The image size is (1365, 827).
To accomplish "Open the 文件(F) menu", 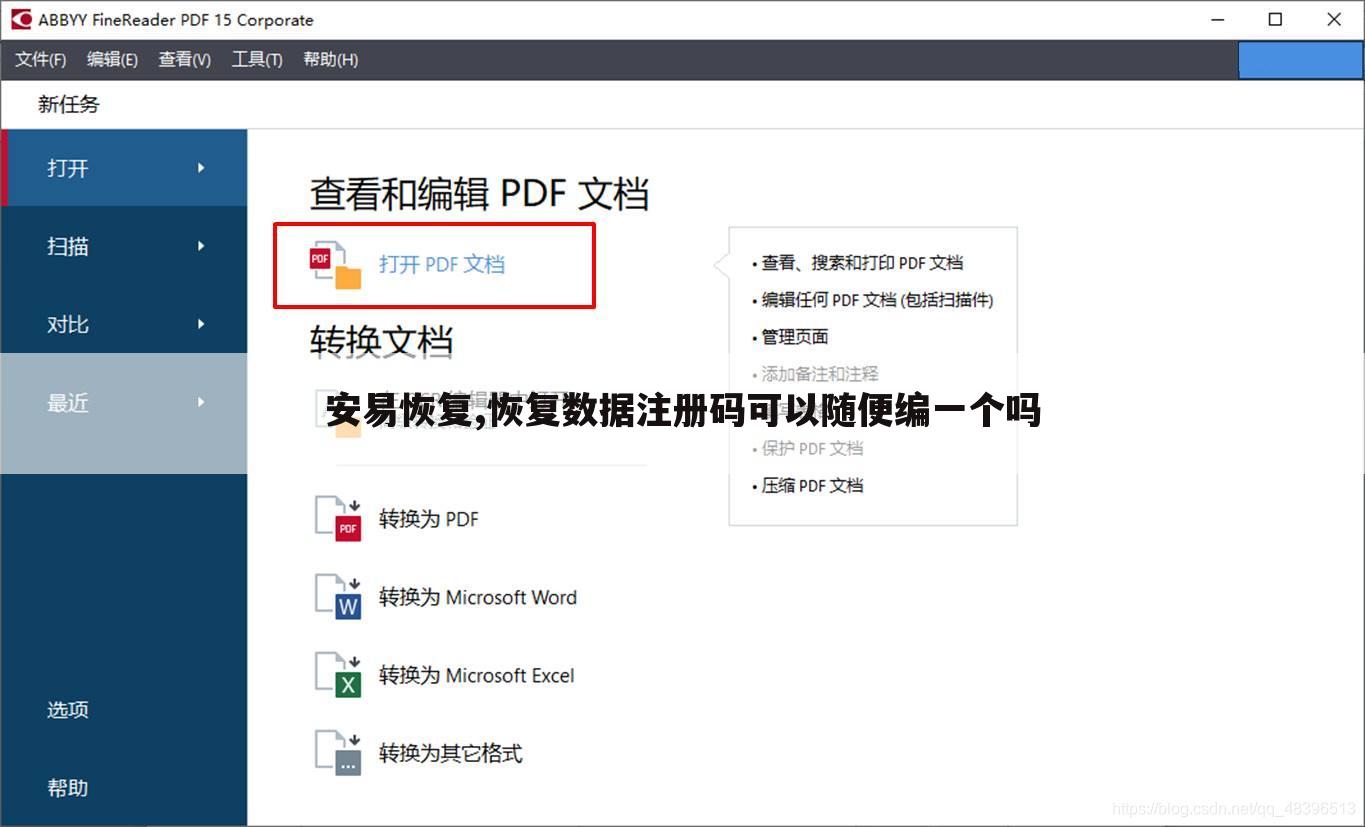I will pos(40,60).
